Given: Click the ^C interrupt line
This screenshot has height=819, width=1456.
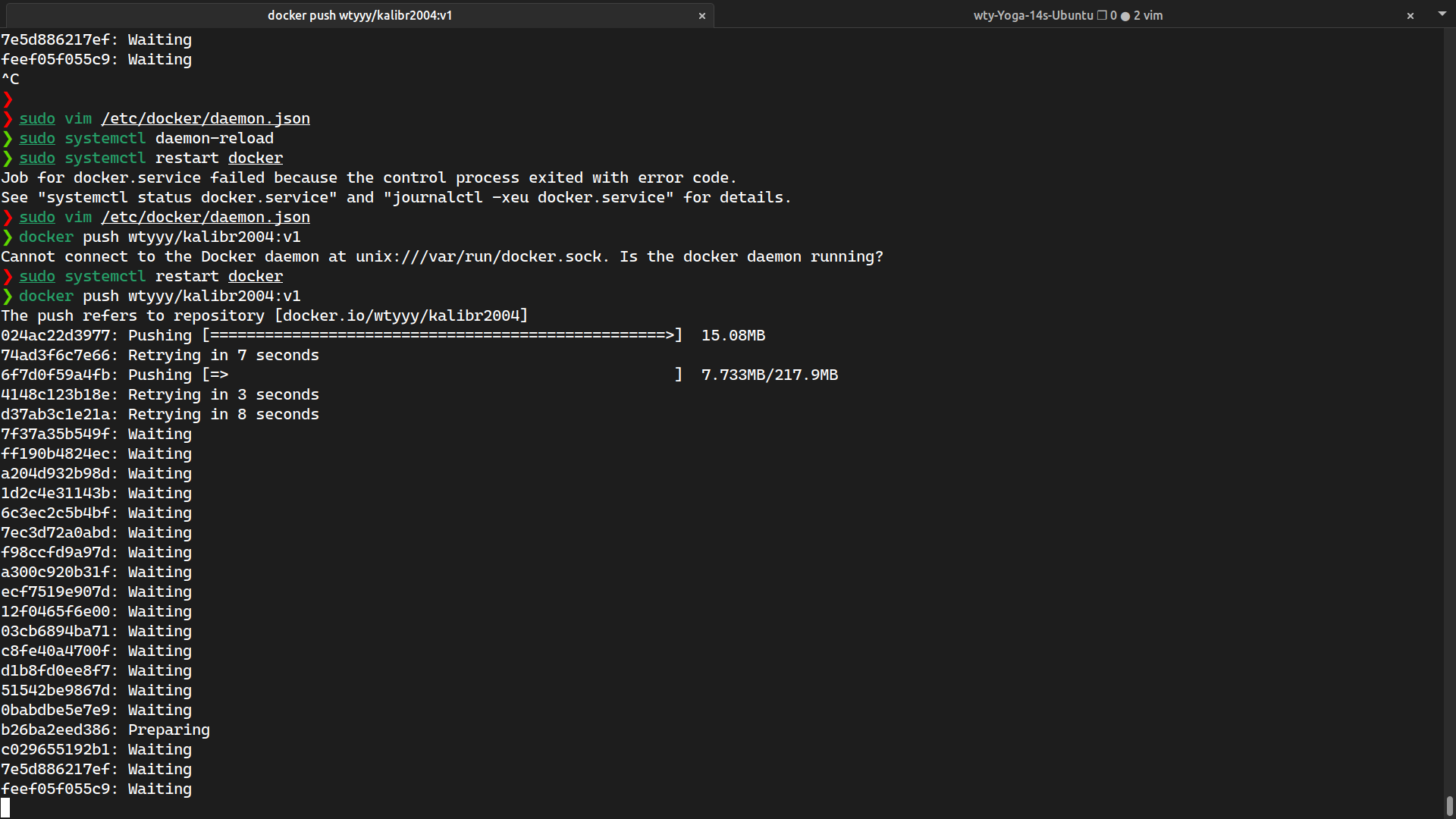Looking at the screenshot, I should coord(10,79).
